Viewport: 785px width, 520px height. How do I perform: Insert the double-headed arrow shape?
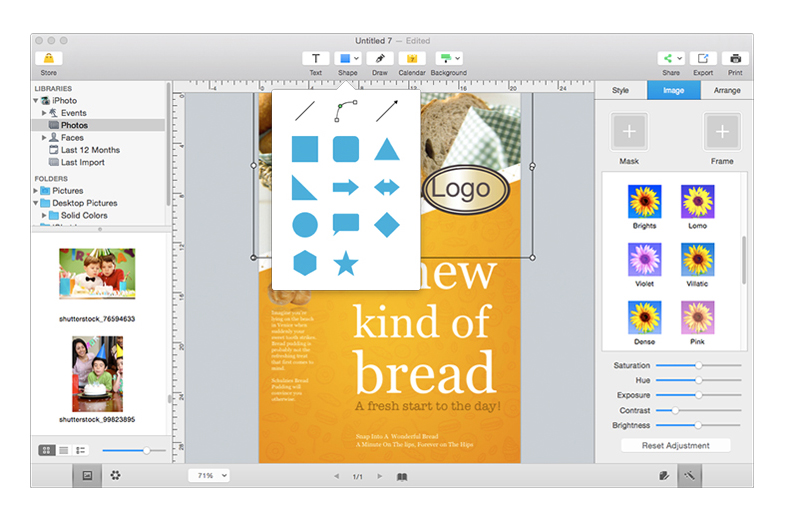[386, 187]
